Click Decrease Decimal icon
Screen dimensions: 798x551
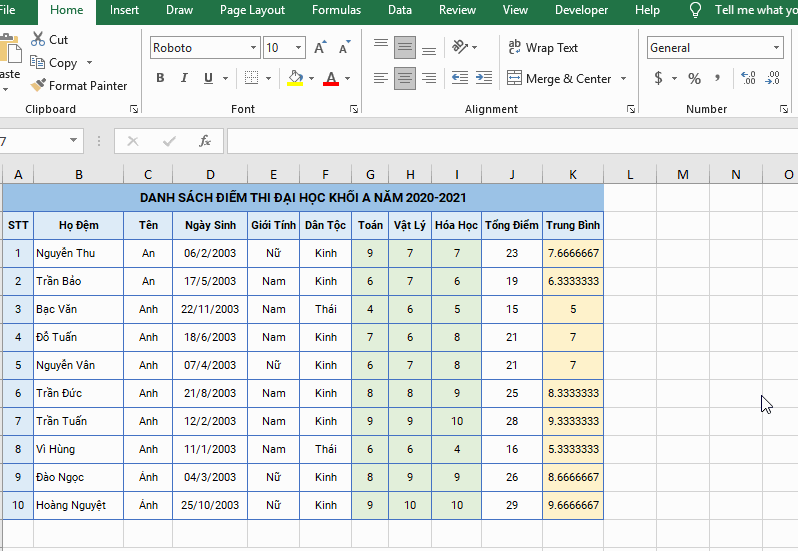[x=773, y=78]
